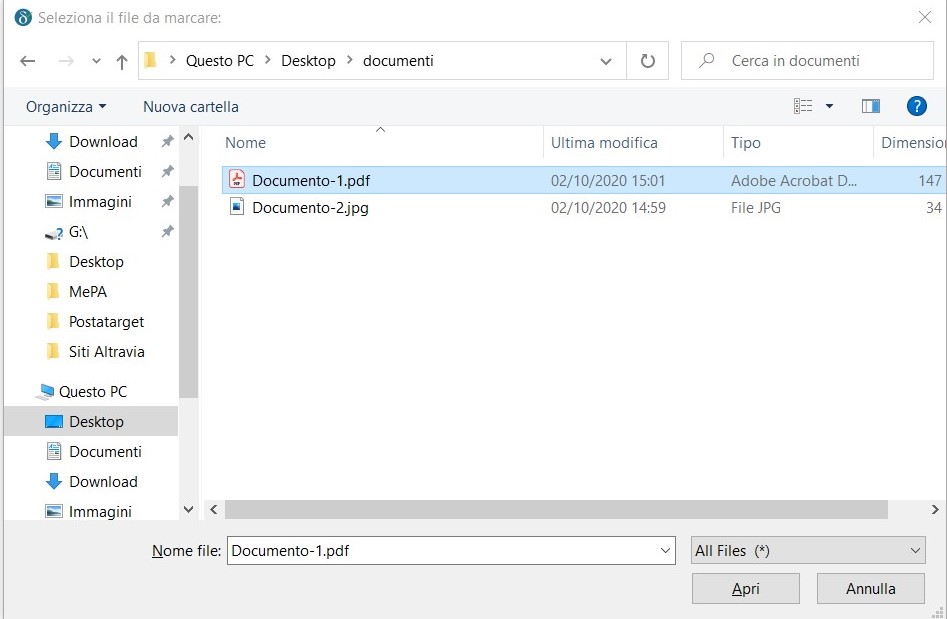Open the Download quick access folder
Viewport: 947px width, 619px height.
[103, 142]
